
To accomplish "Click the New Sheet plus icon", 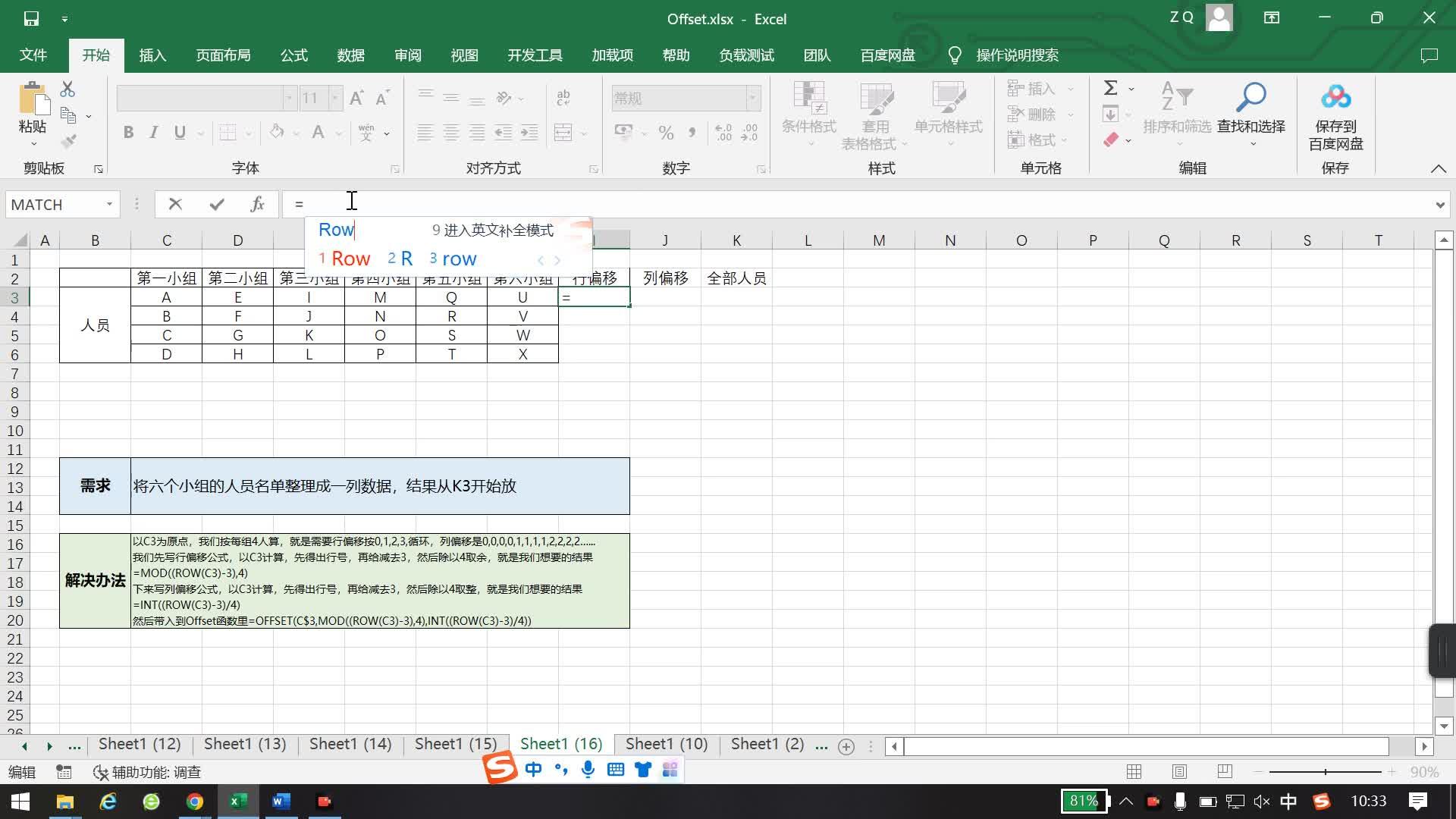I will pyautogui.click(x=846, y=746).
